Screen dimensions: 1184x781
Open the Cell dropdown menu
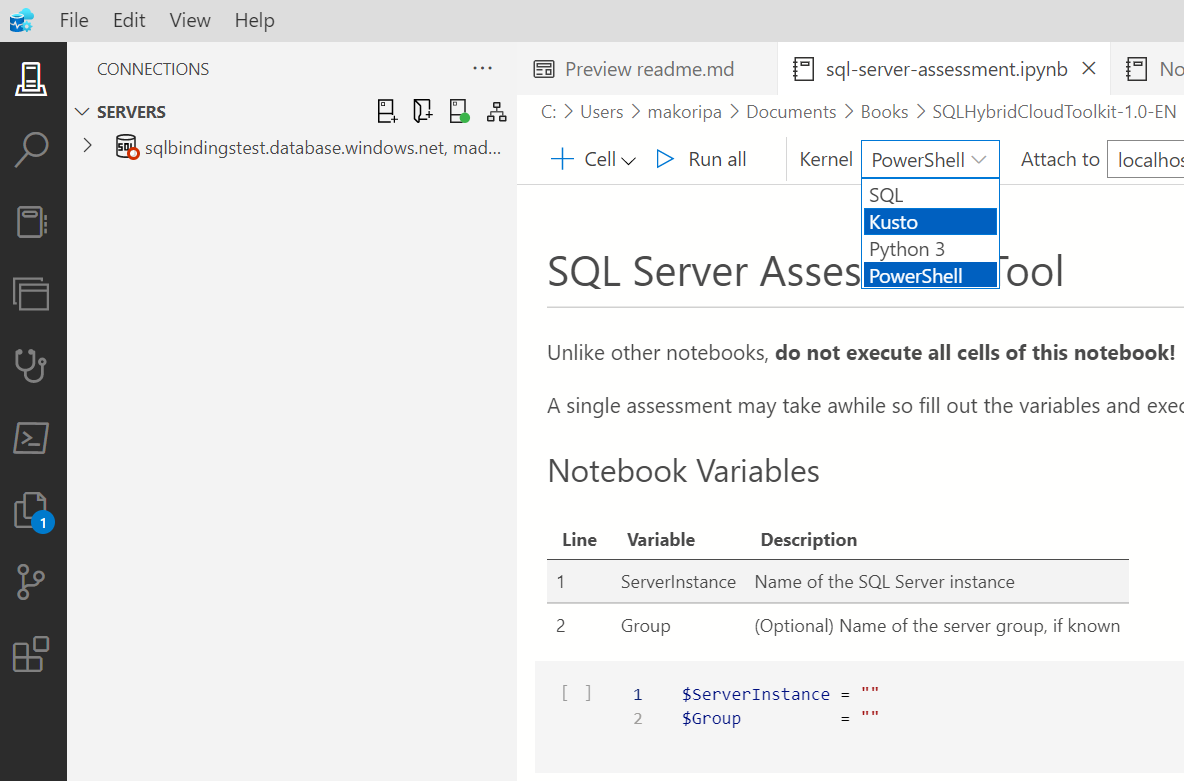tap(592, 159)
